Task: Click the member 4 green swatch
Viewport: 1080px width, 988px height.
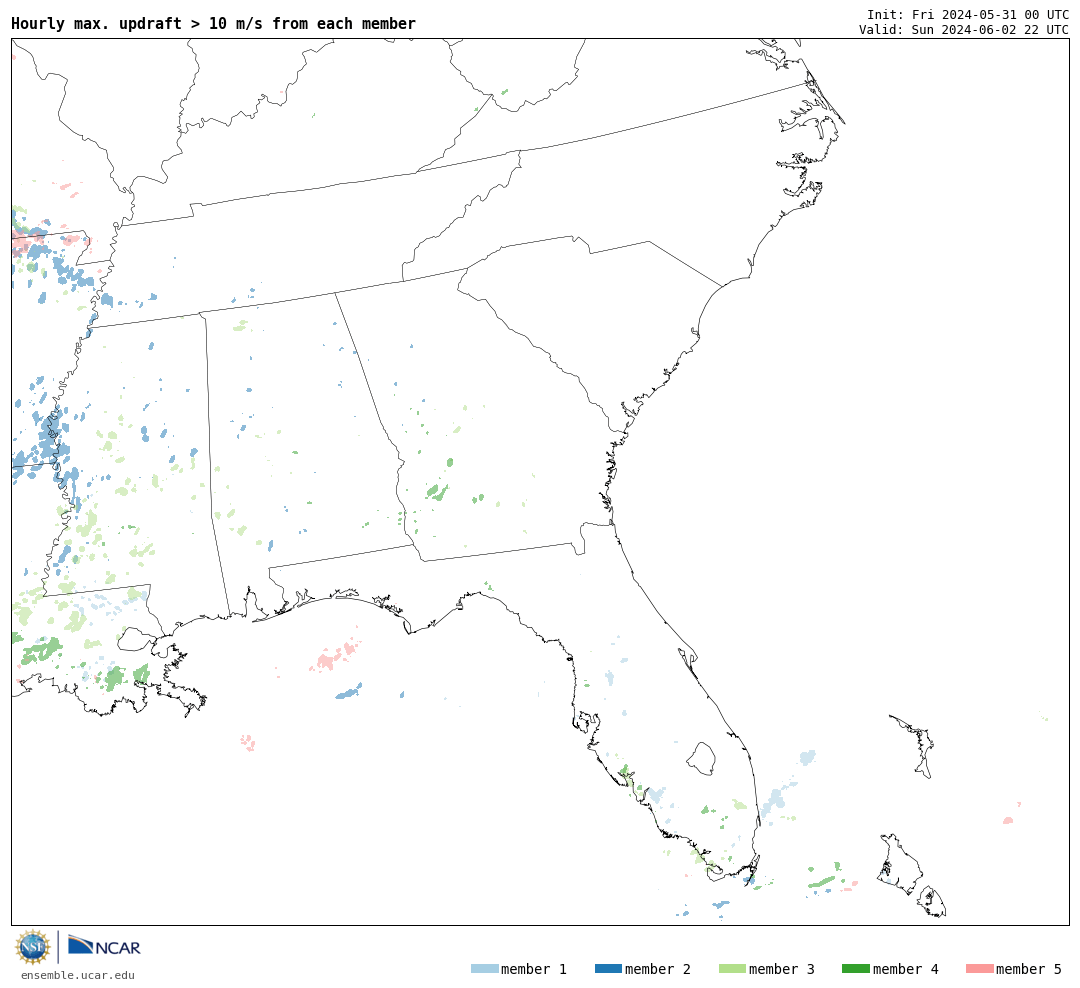Action: 856,969
